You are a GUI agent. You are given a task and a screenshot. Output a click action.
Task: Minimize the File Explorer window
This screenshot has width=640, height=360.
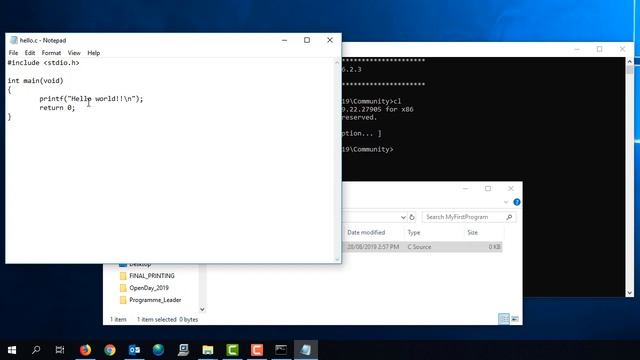(465, 189)
